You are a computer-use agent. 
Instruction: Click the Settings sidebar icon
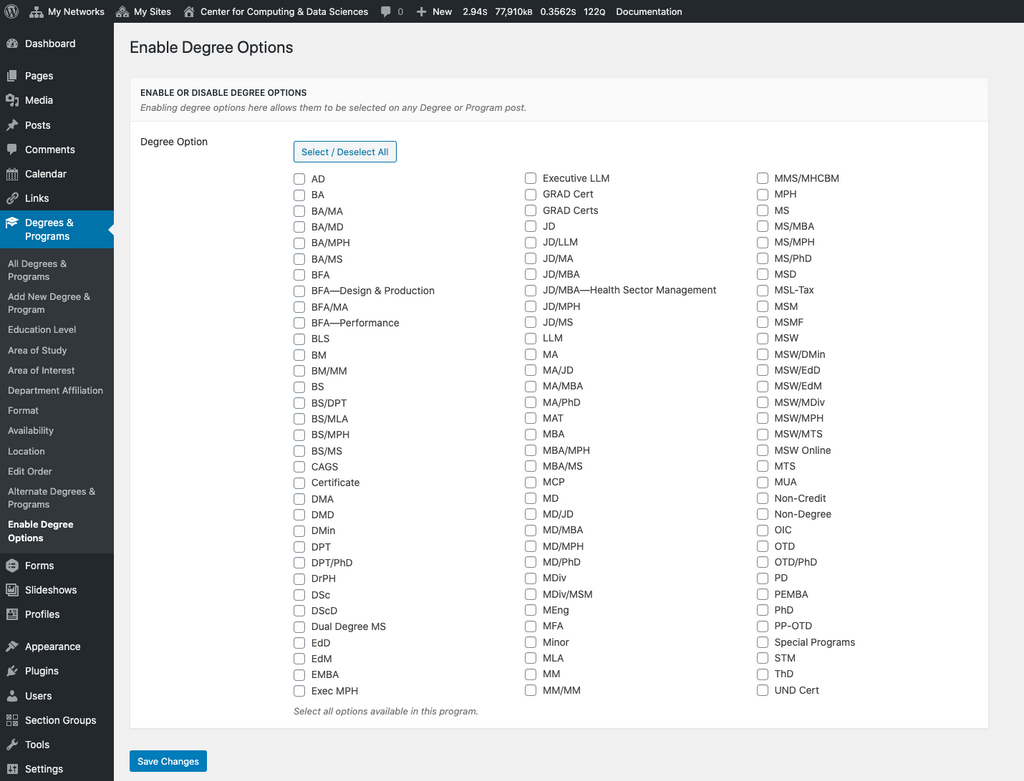[x=12, y=769]
